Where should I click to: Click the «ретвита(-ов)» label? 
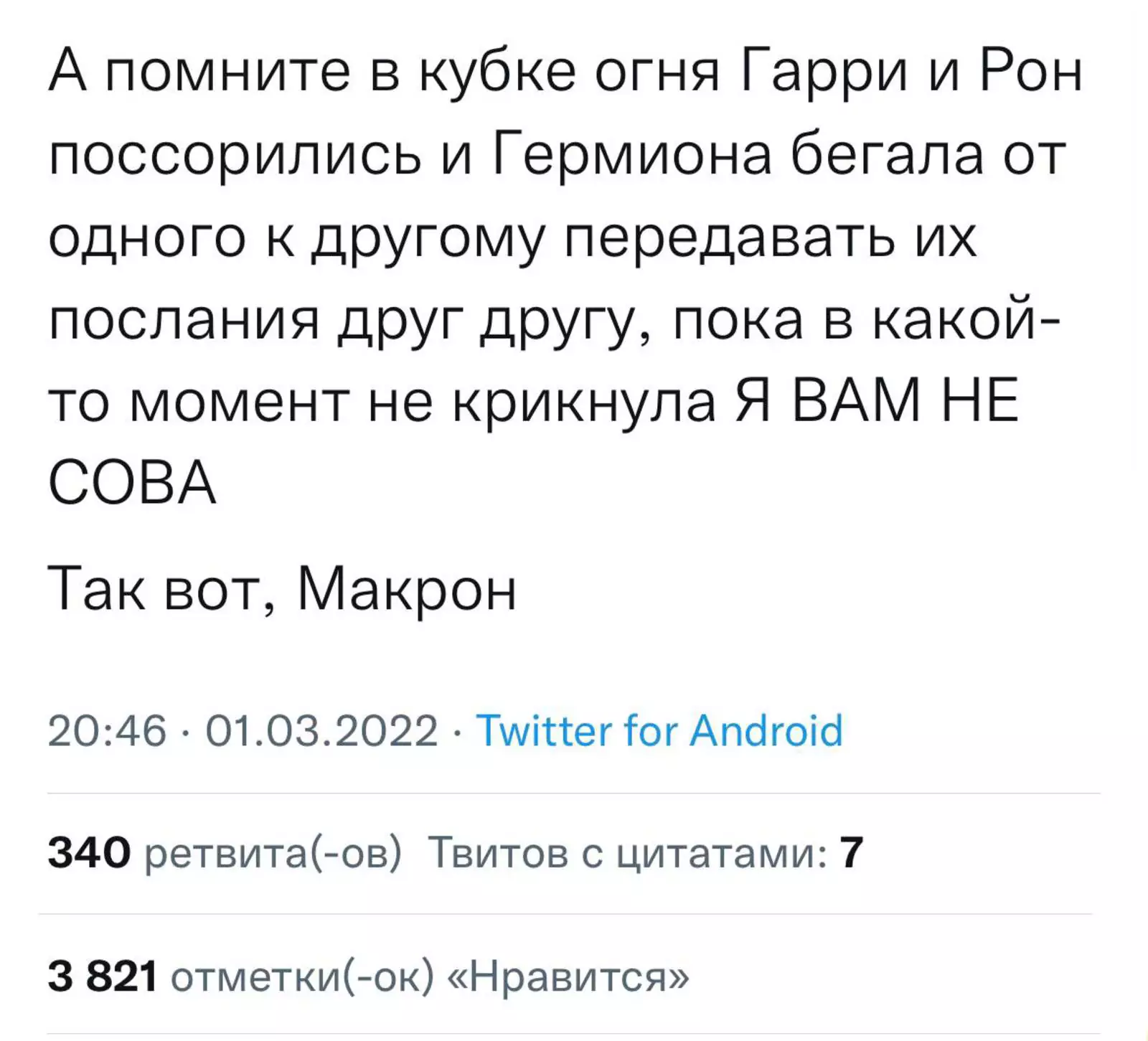click(x=273, y=854)
